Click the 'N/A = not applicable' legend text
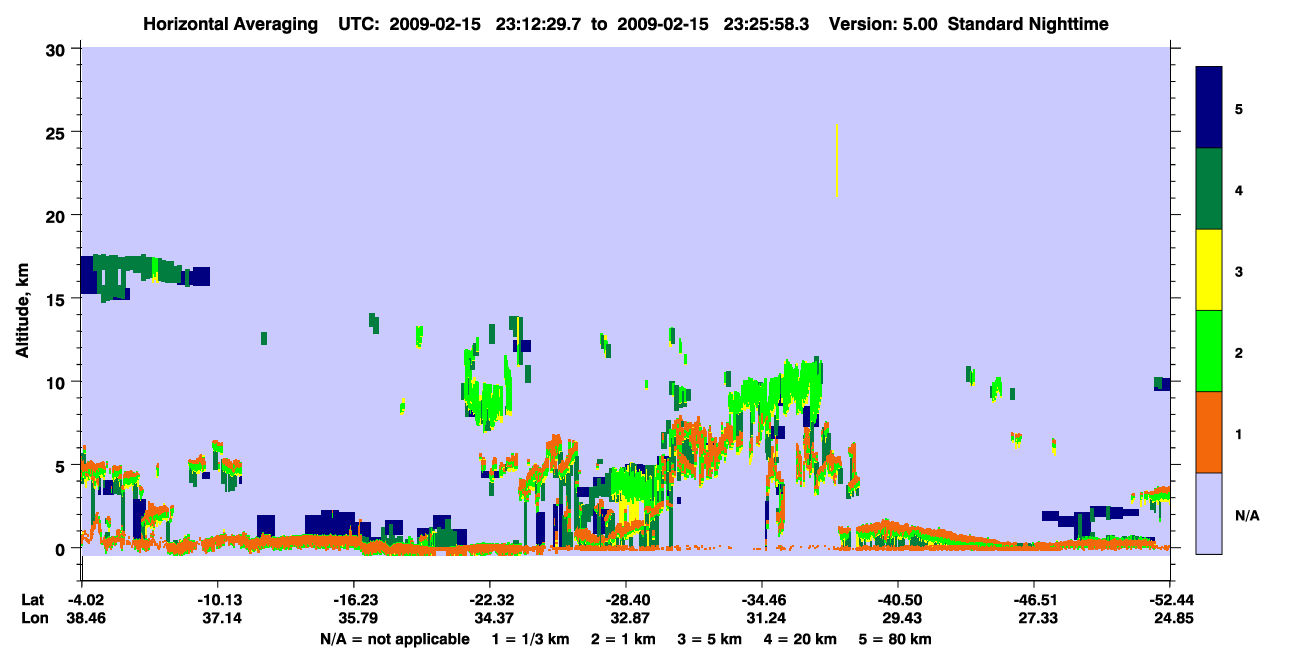Image resolution: width=1300 pixels, height=667 pixels. [x=395, y=639]
